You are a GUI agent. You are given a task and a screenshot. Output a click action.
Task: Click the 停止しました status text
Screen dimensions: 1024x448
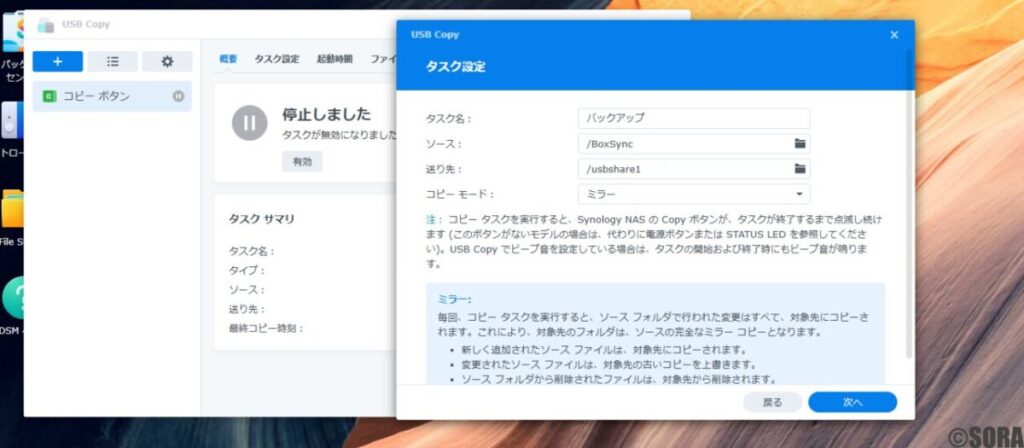point(327,115)
